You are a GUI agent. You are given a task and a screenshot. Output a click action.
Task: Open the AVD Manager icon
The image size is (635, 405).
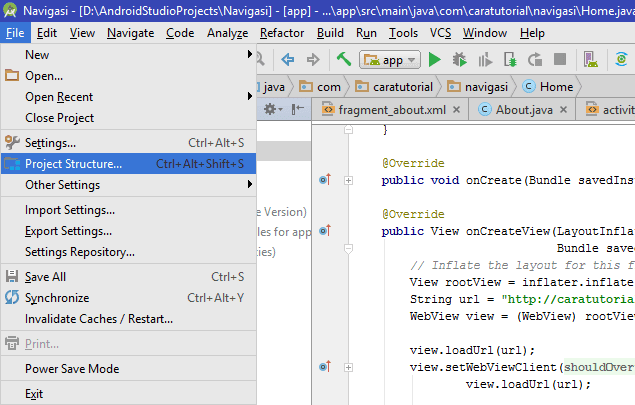coord(590,60)
